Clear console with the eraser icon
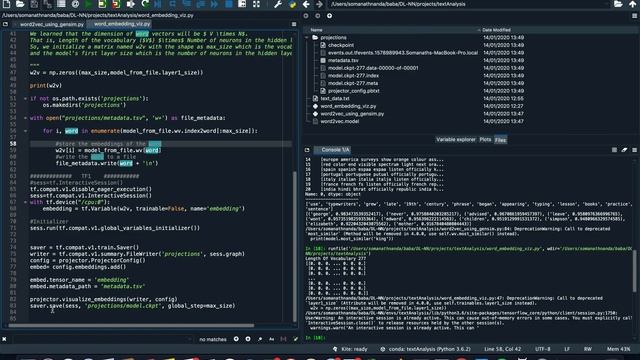 click(624, 150)
